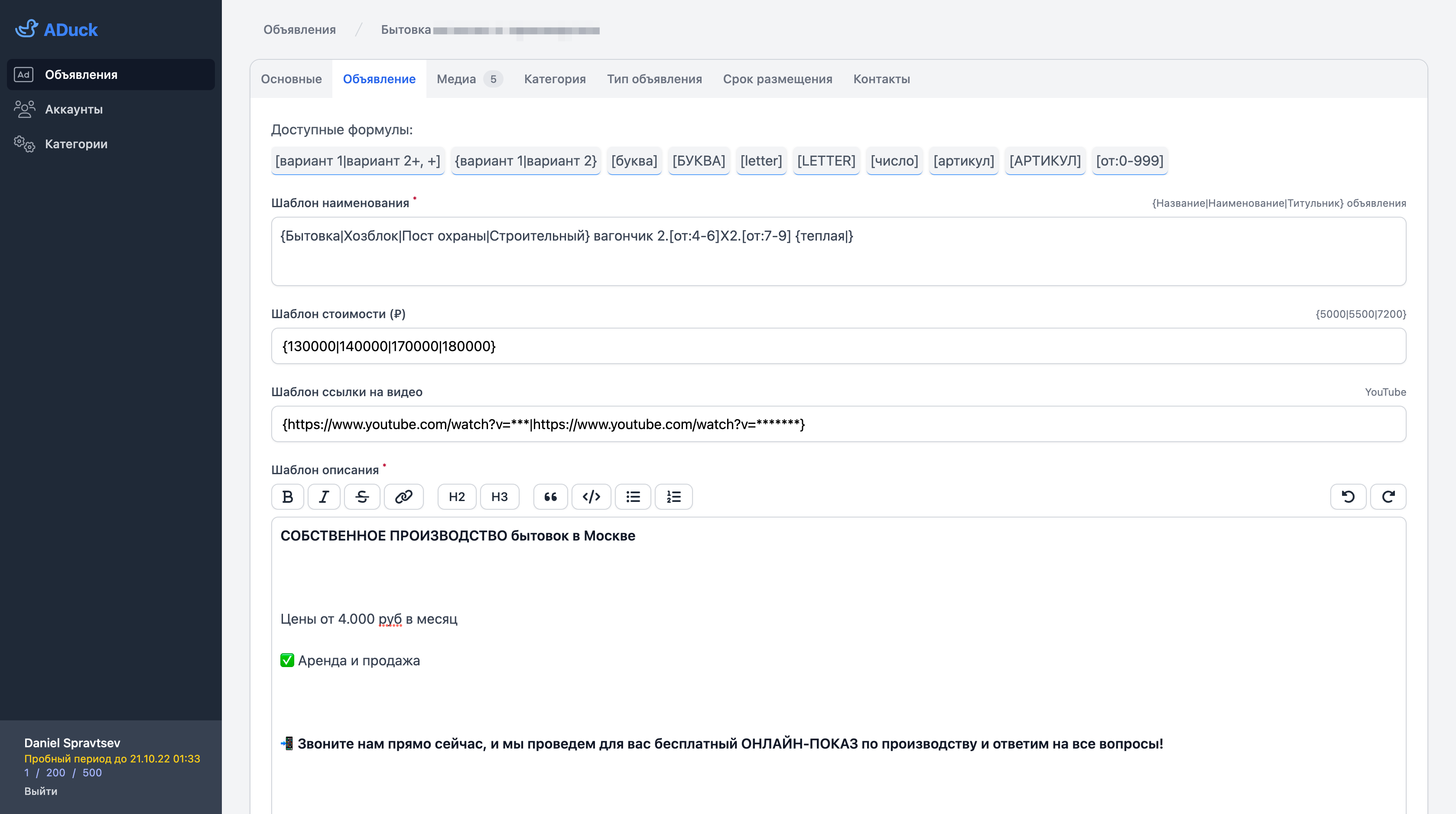Create a bulleted list
This screenshot has width=1456, height=814.
633,497
